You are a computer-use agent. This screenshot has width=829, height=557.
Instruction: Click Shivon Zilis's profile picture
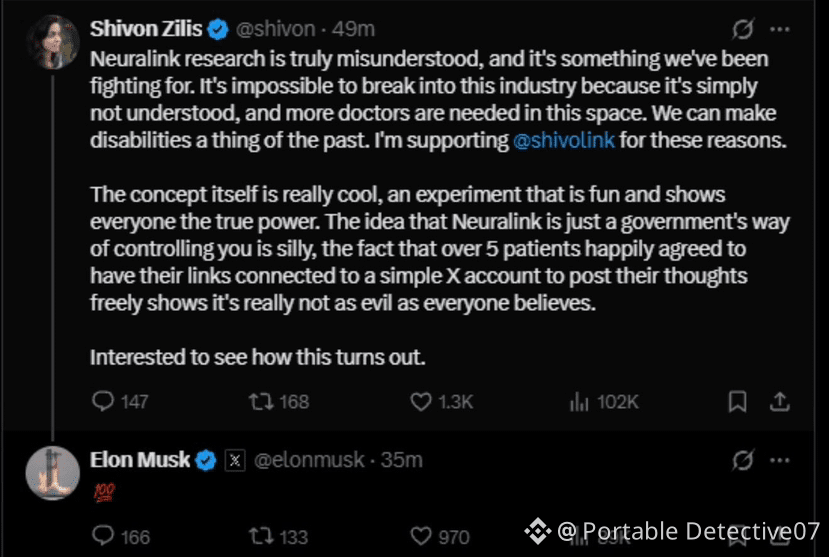click(x=53, y=42)
